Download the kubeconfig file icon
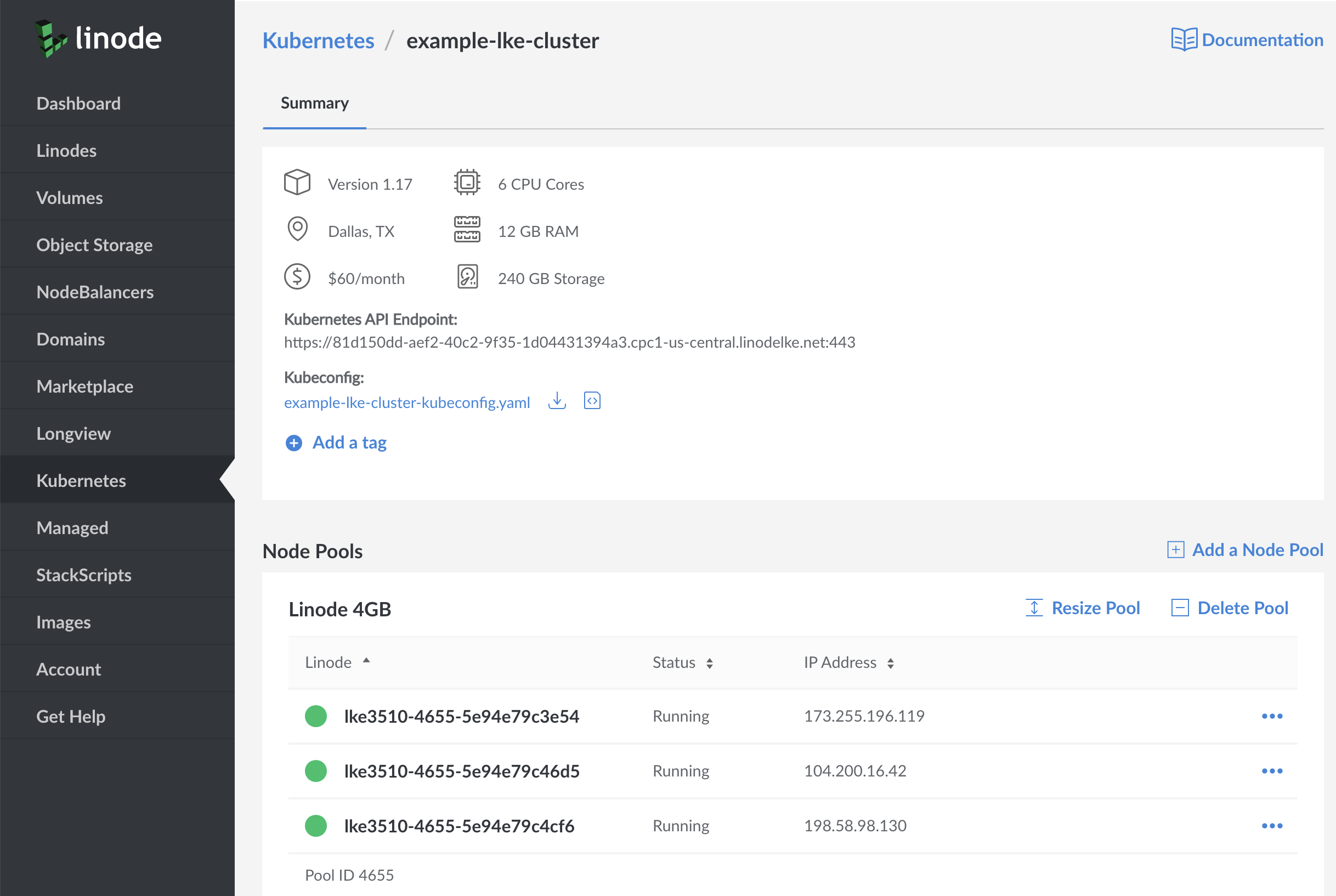Image resolution: width=1336 pixels, height=896 pixels. point(557,401)
